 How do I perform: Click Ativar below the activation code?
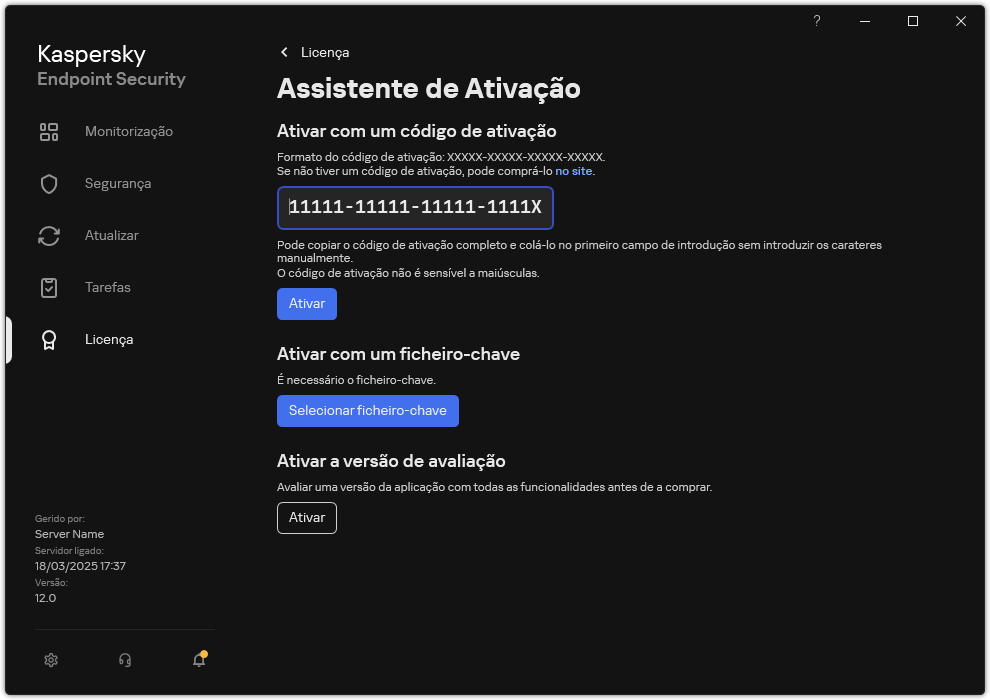pyautogui.click(x=306, y=304)
